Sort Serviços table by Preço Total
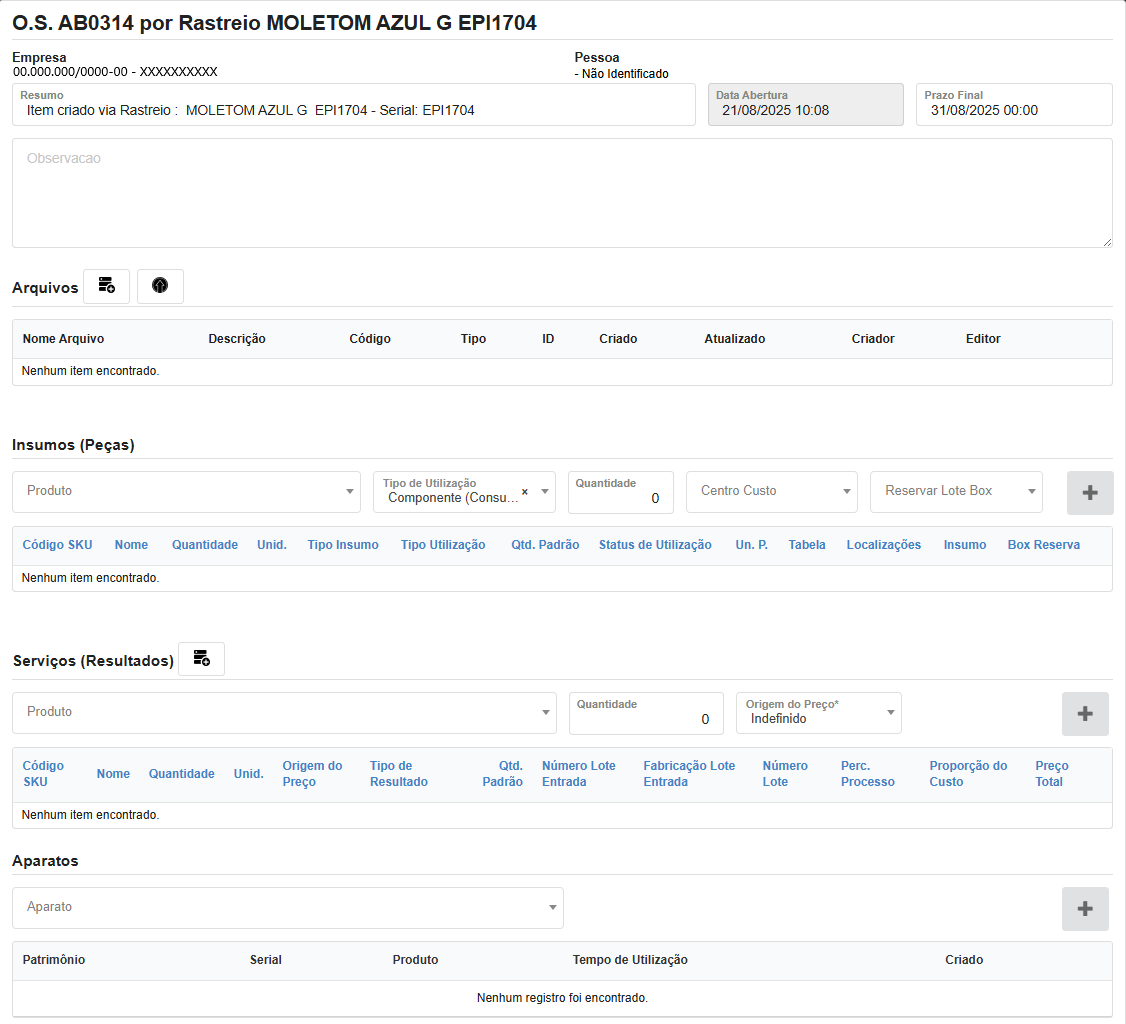This screenshot has width=1126, height=1024. (x=1051, y=774)
